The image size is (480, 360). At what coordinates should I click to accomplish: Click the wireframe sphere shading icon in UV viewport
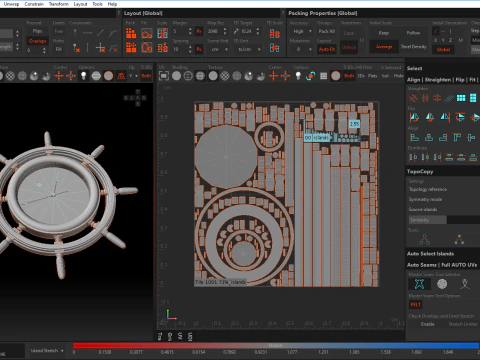[188, 76]
